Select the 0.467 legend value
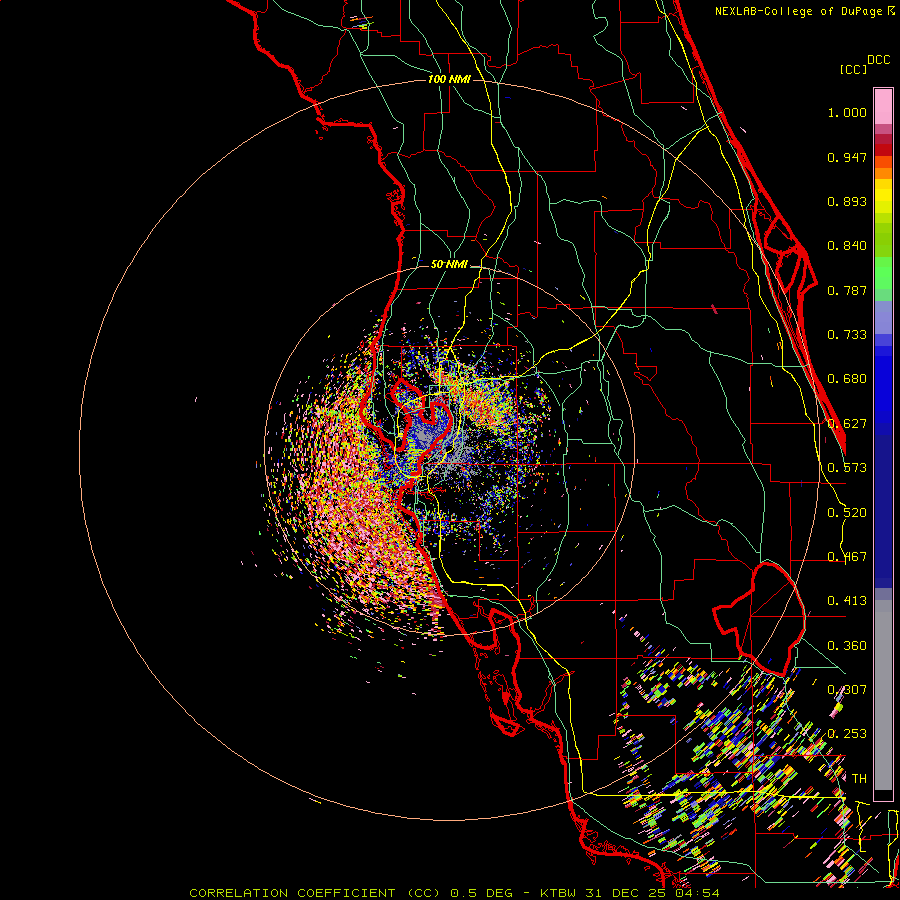The image size is (900, 900). pyautogui.click(x=847, y=557)
